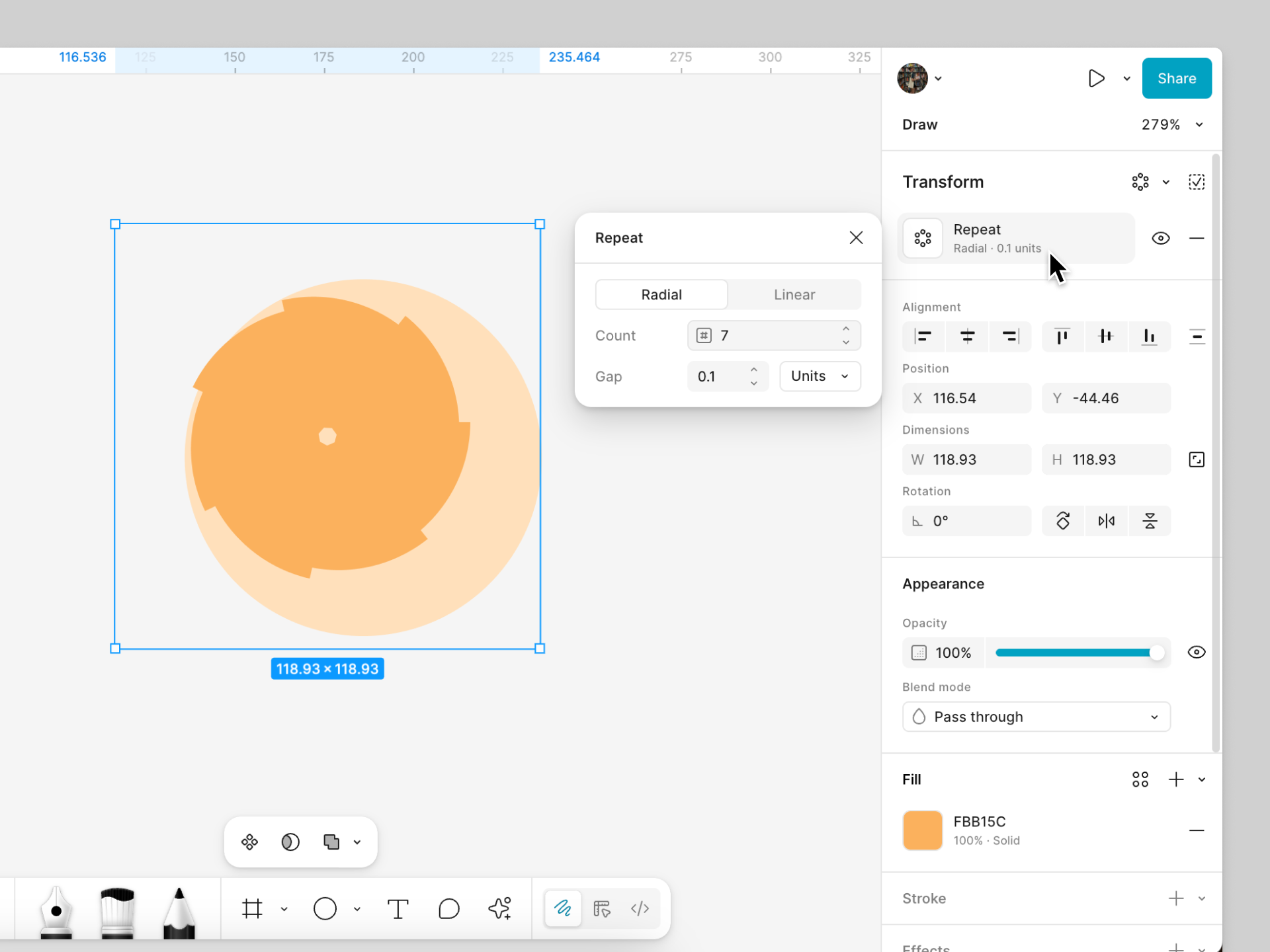Remove the FBB15C fill
Viewport: 1270px width, 952px height.
(x=1197, y=830)
